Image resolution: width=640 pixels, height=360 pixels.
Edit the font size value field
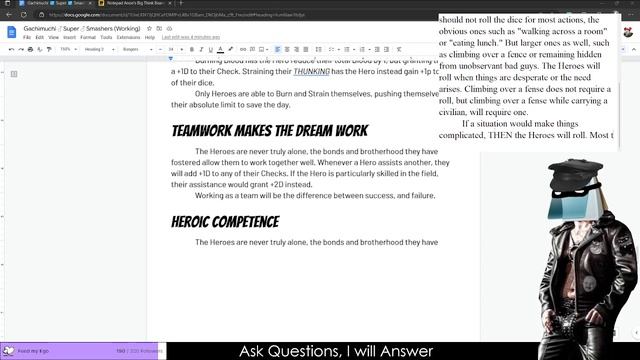pos(171,49)
